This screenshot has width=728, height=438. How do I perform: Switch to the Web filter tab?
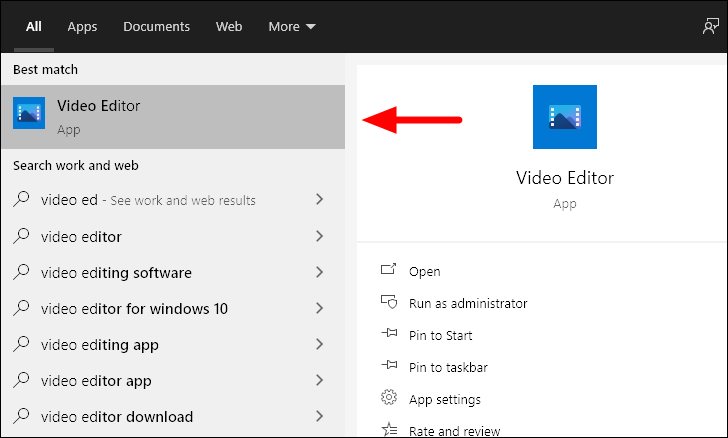(x=229, y=26)
